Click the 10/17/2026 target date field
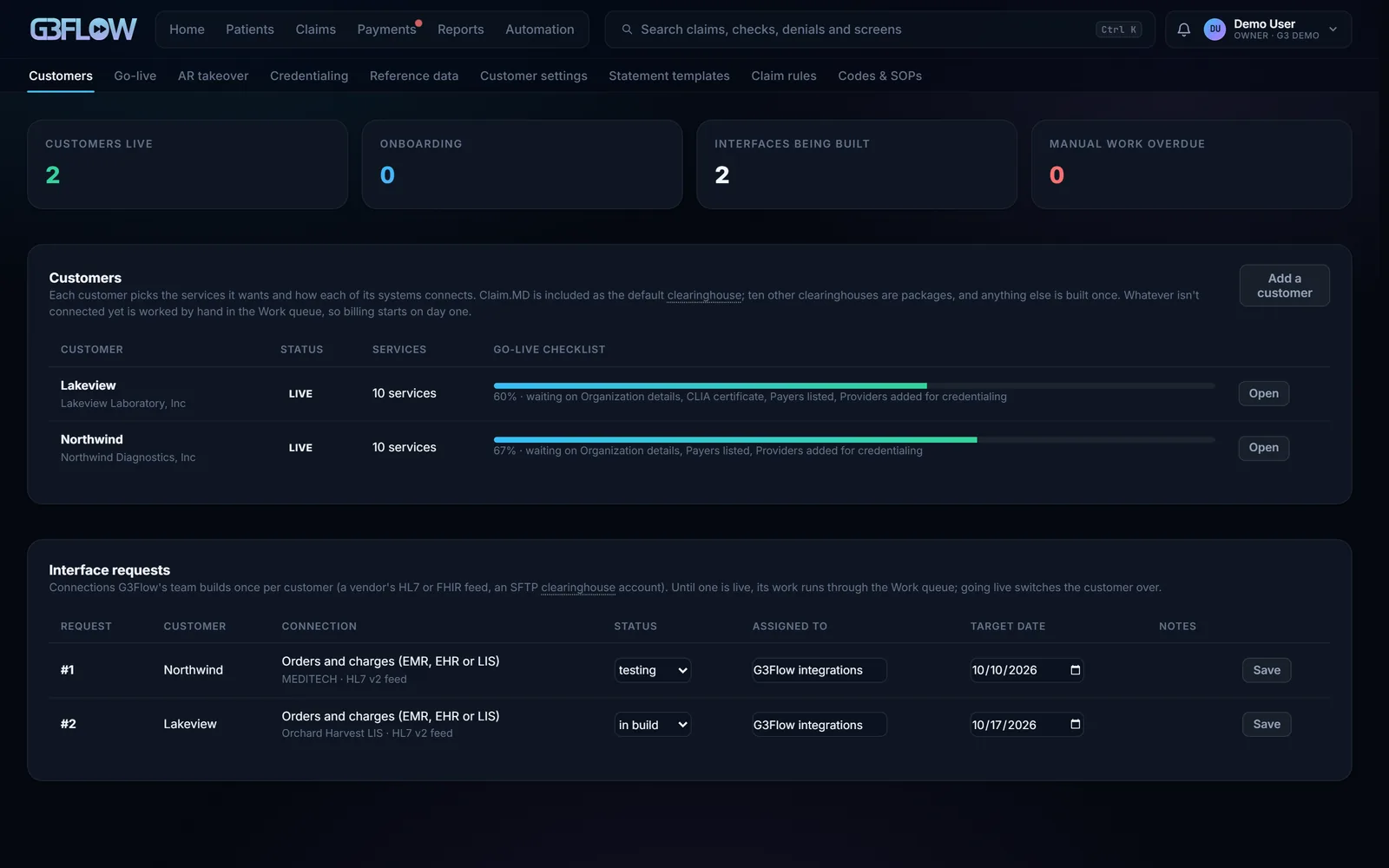1389x868 pixels. coord(1027,725)
